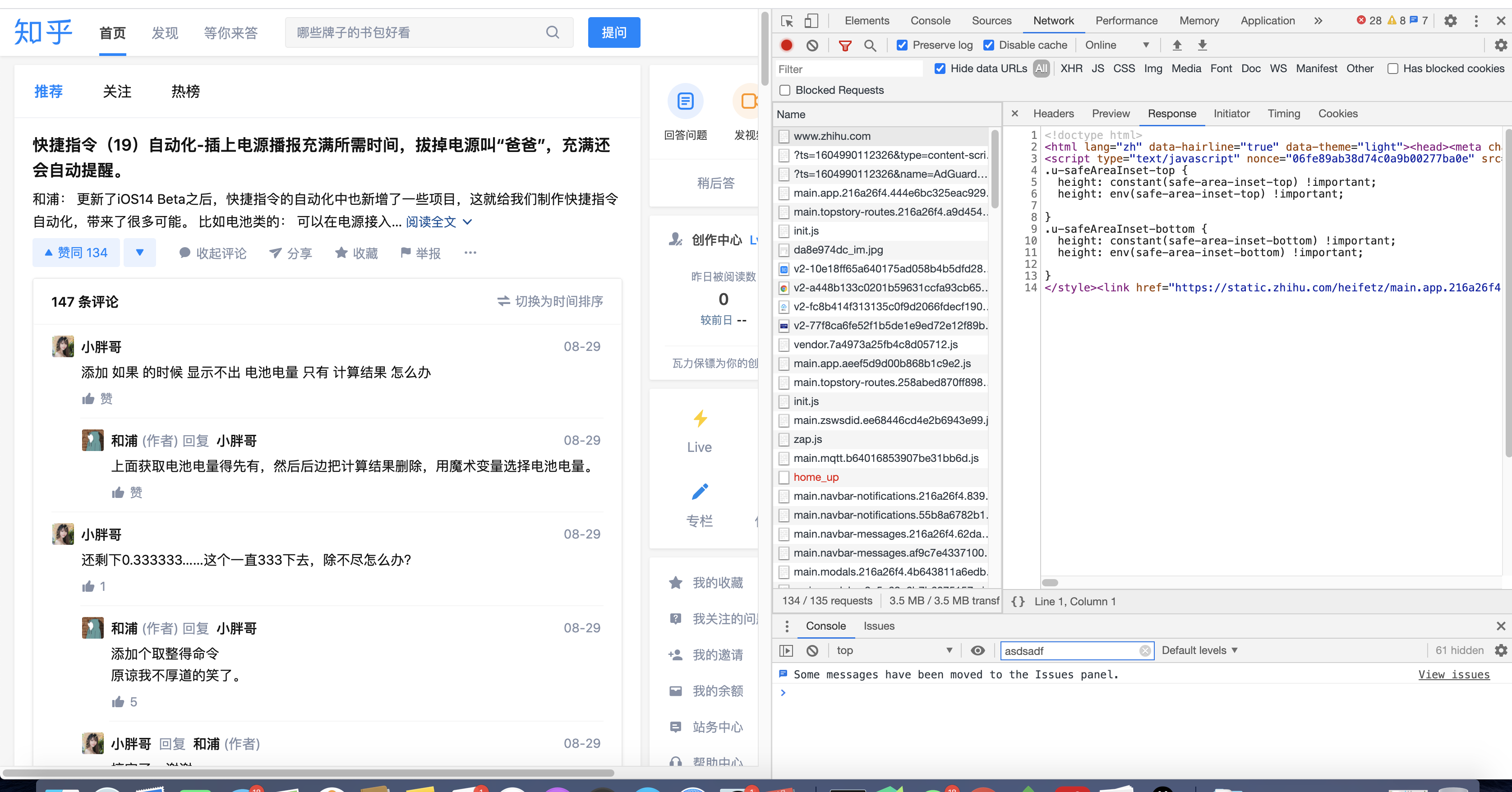Clear the network log

[x=812, y=45]
